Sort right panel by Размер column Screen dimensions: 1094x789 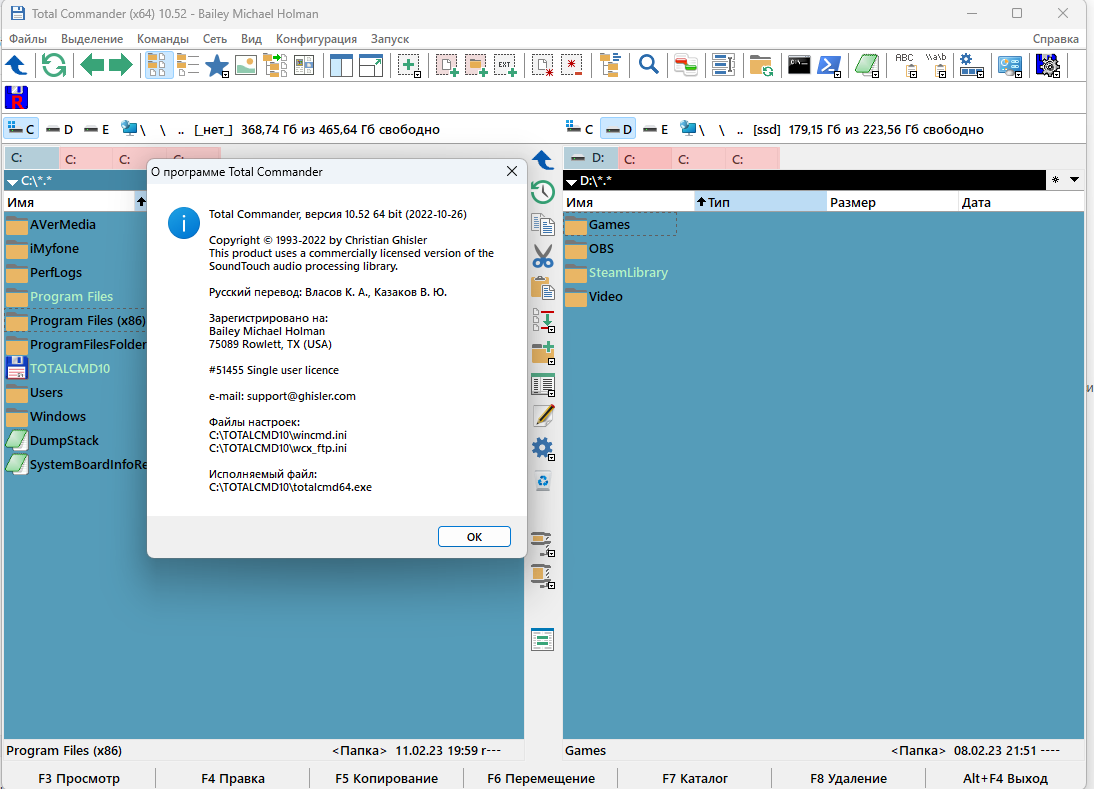tap(892, 202)
